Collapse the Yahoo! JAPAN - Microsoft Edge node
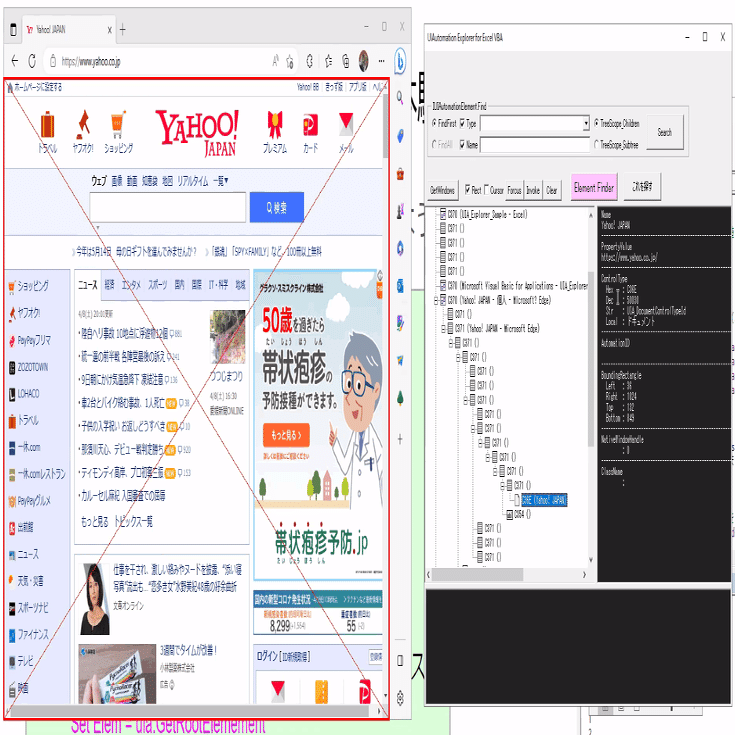Viewport: 735px width, 735px height. click(x=443, y=329)
